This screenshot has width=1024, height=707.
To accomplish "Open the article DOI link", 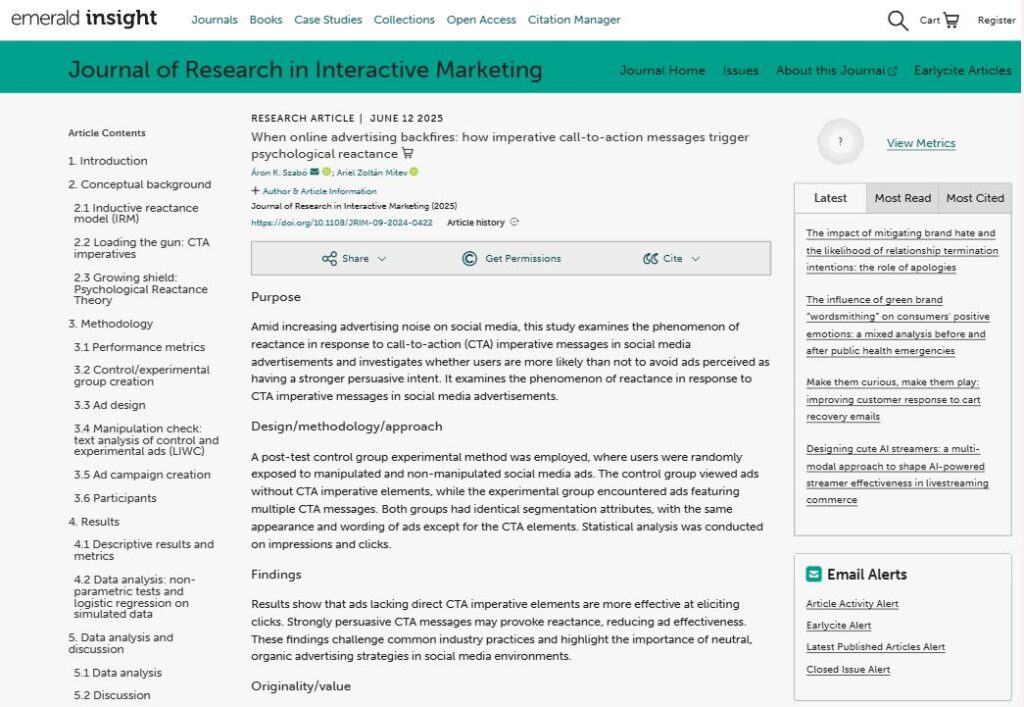I will click(x=341, y=223).
